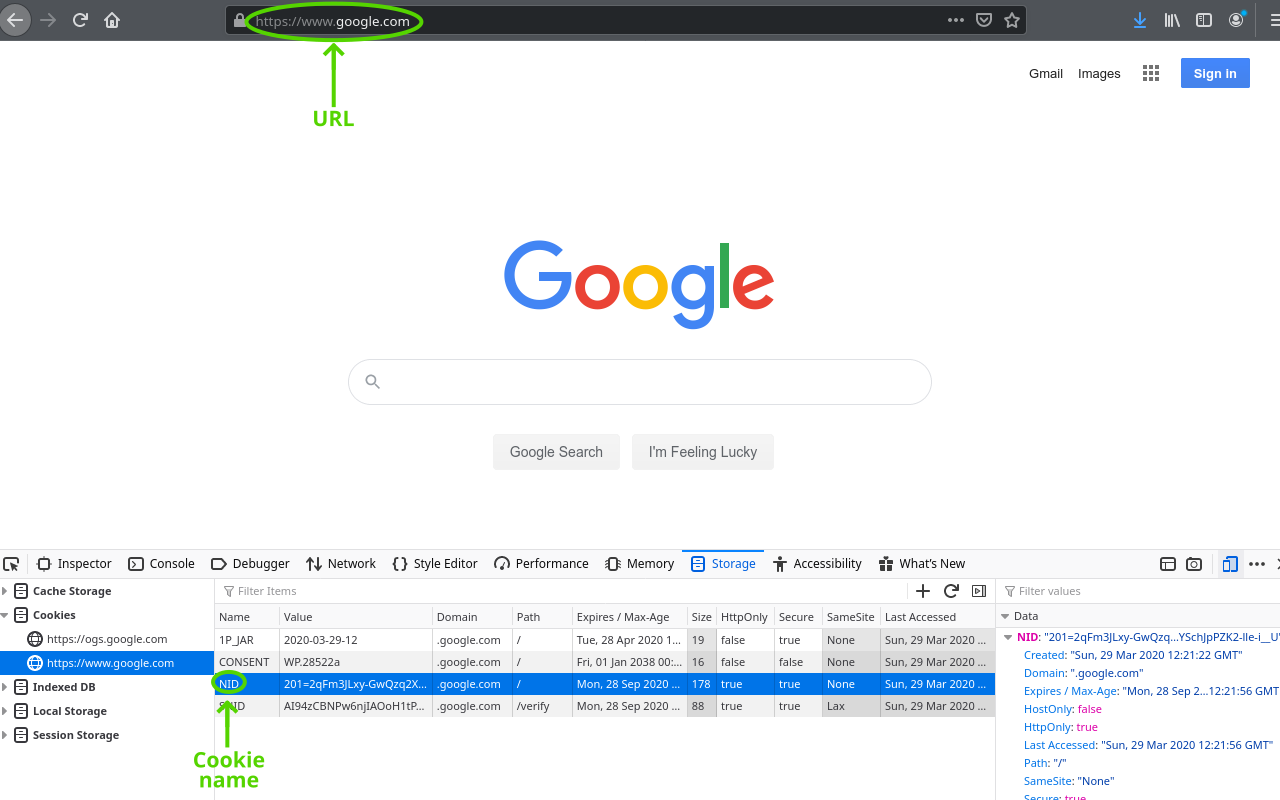Select the Storage tab

click(x=723, y=564)
